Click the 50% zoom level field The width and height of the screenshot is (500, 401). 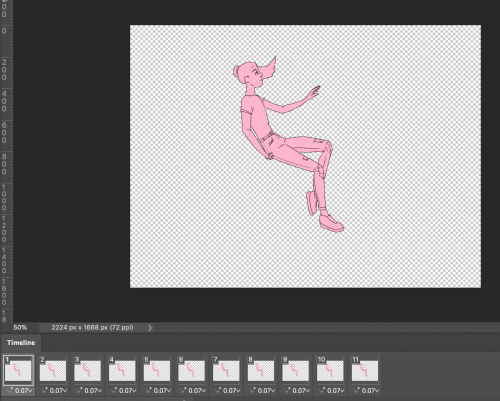tap(20, 328)
